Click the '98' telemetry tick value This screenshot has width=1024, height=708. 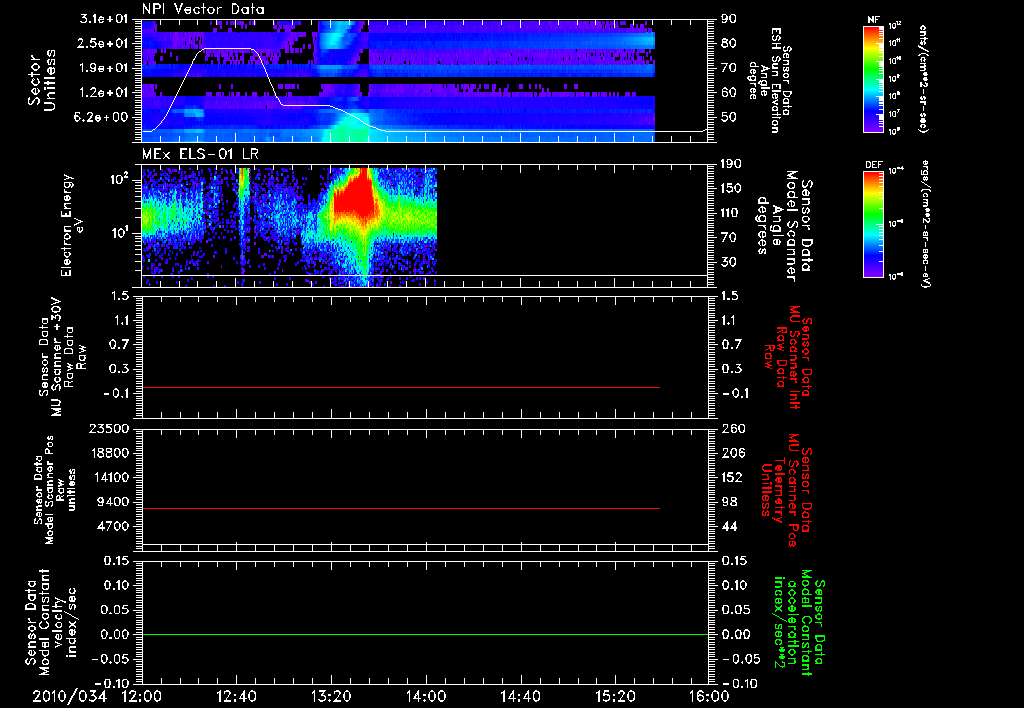point(728,502)
